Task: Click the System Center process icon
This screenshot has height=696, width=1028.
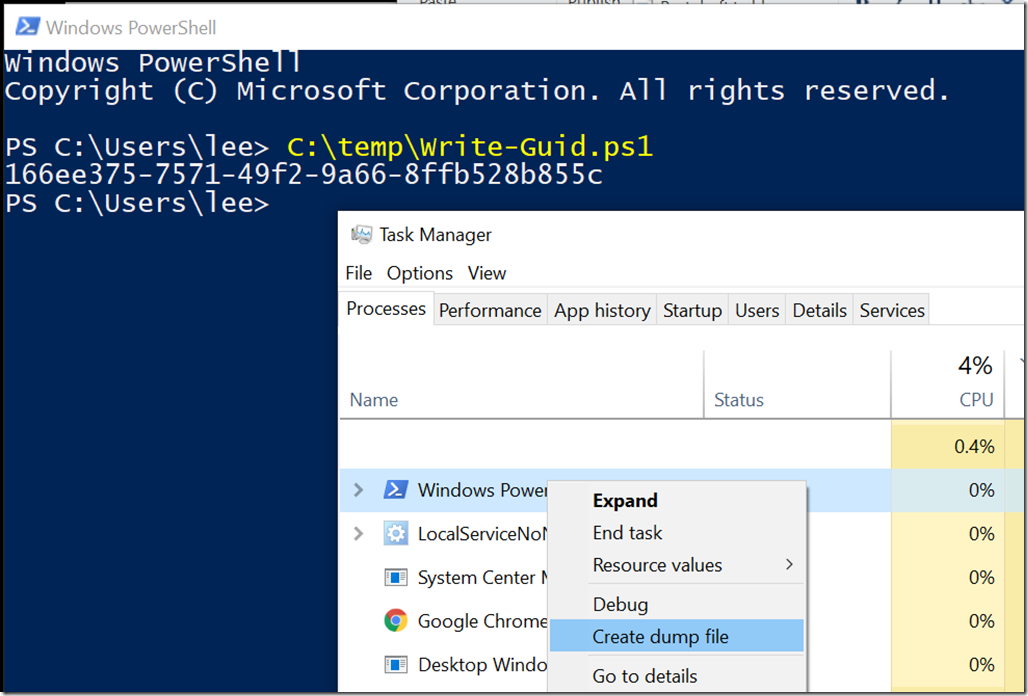Action: click(395, 577)
